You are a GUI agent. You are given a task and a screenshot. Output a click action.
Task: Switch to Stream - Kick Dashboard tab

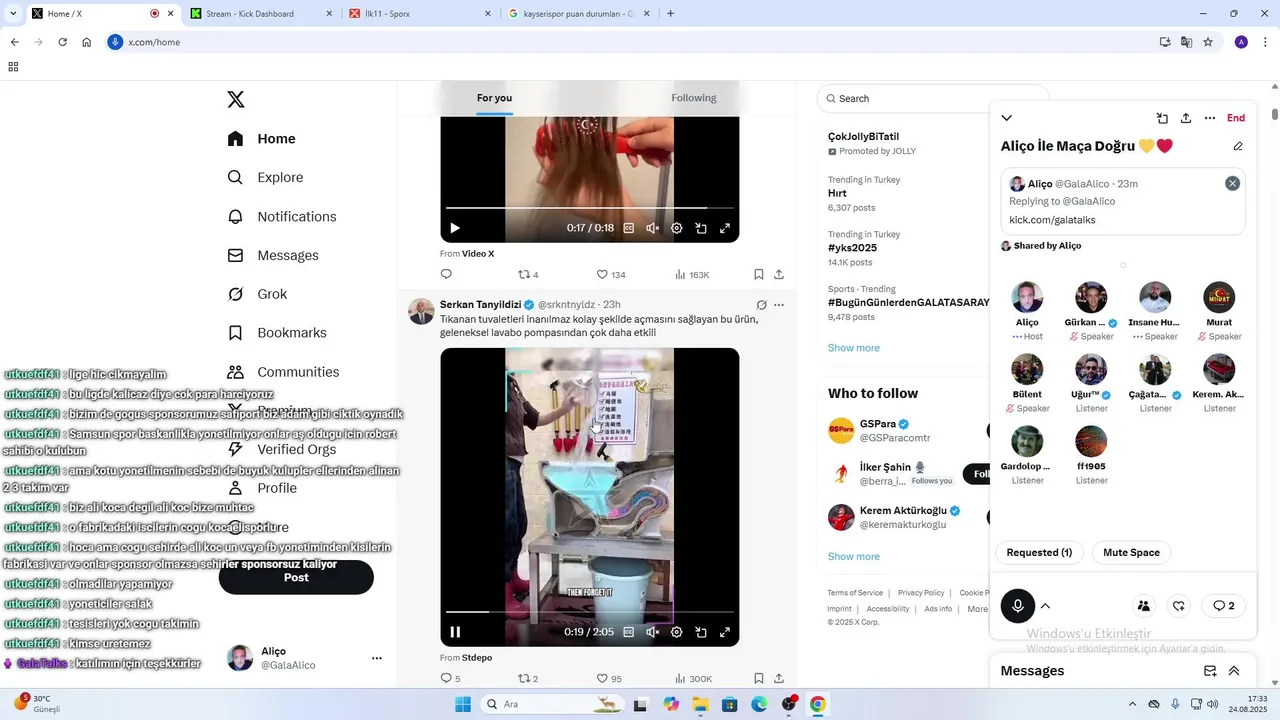coord(262,14)
